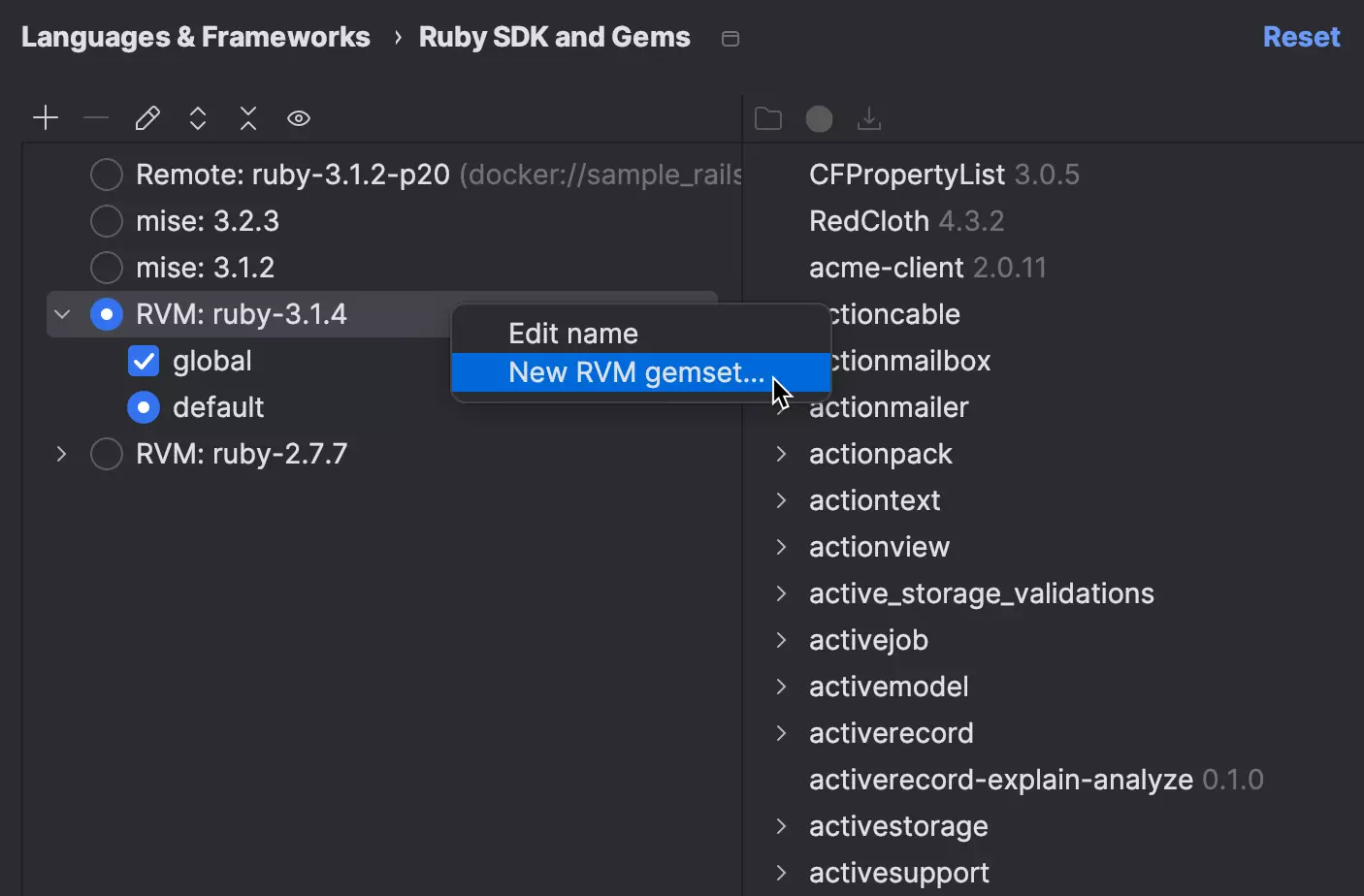Click the Reset link

pyautogui.click(x=1301, y=38)
